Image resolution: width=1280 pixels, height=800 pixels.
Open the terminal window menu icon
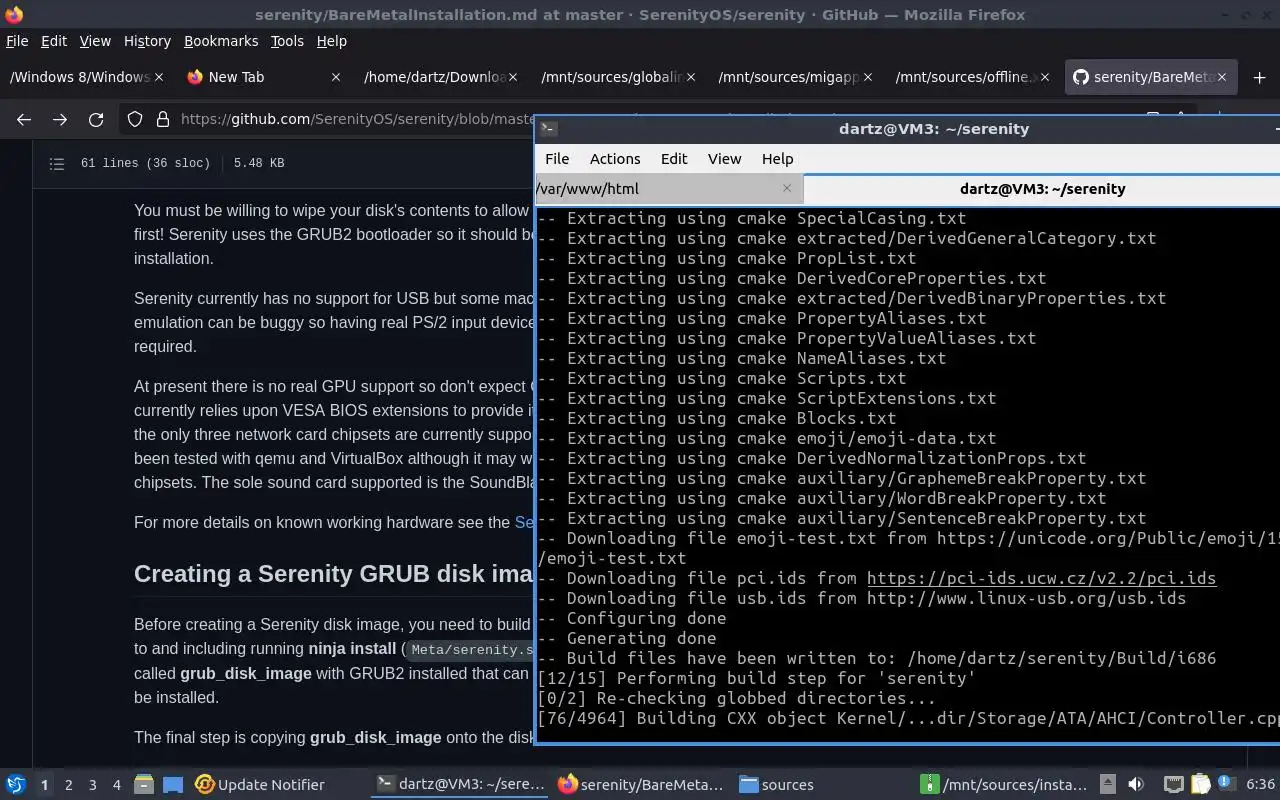click(x=548, y=128)
